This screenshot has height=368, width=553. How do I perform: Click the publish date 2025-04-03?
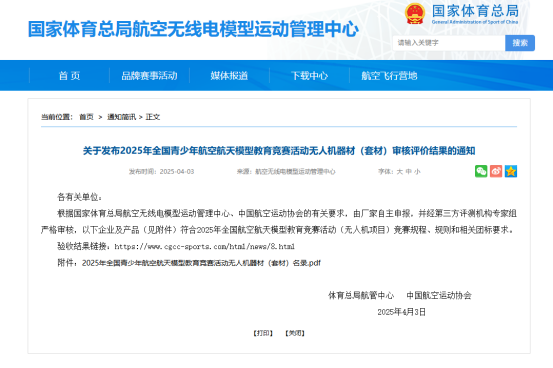click(177, 171)
